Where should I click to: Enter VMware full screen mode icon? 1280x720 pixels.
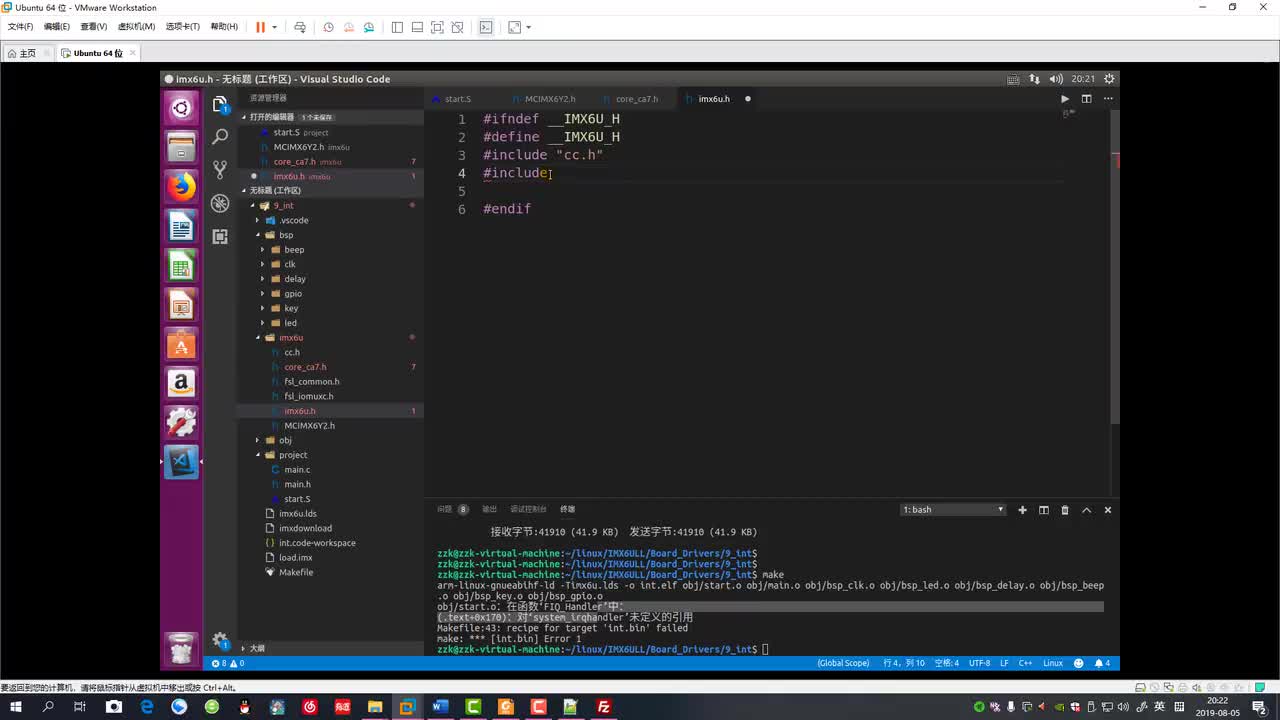pyautogui.click(x=437, y=27)
